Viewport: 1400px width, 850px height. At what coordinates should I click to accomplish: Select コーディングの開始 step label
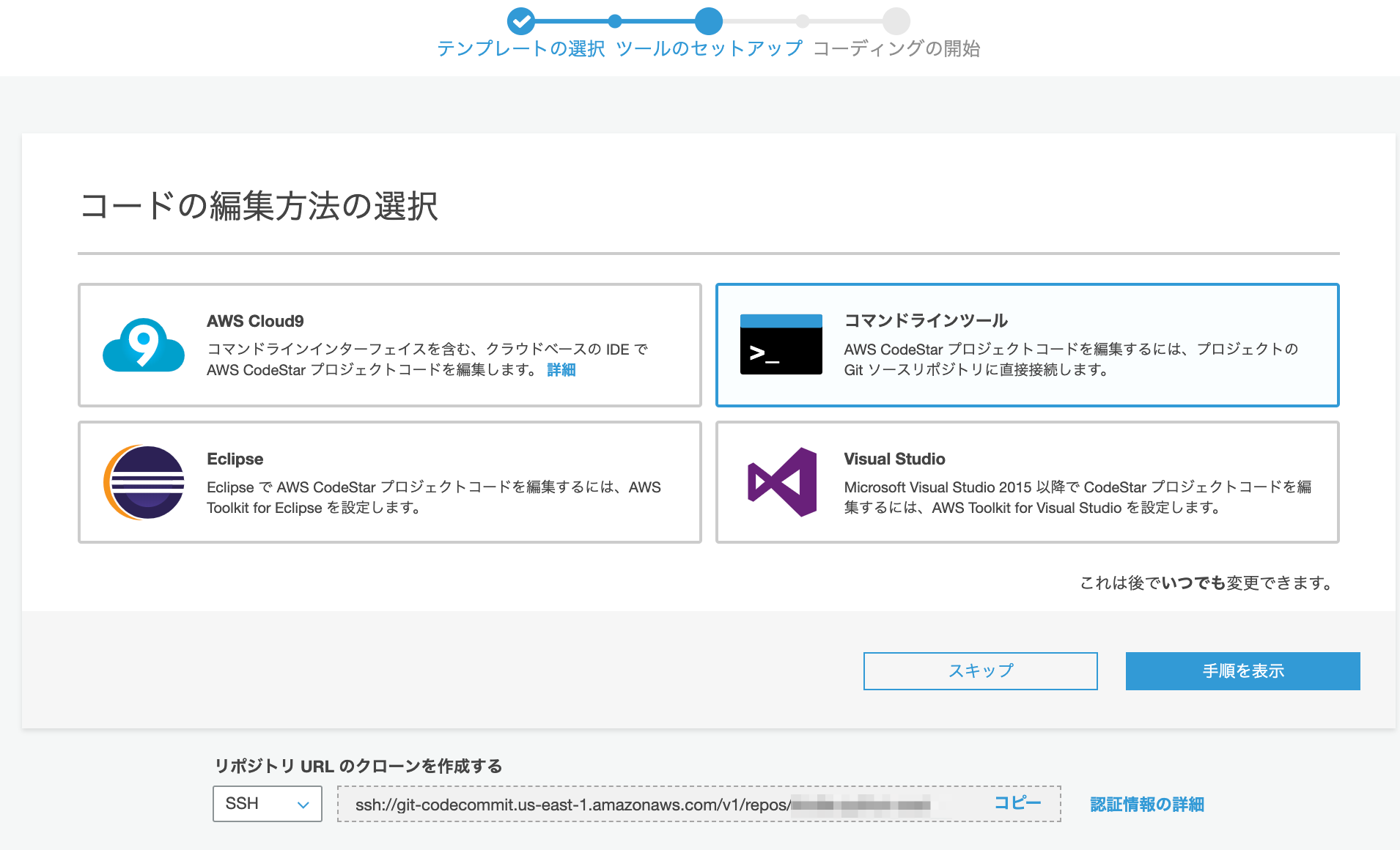pos(896,48)
